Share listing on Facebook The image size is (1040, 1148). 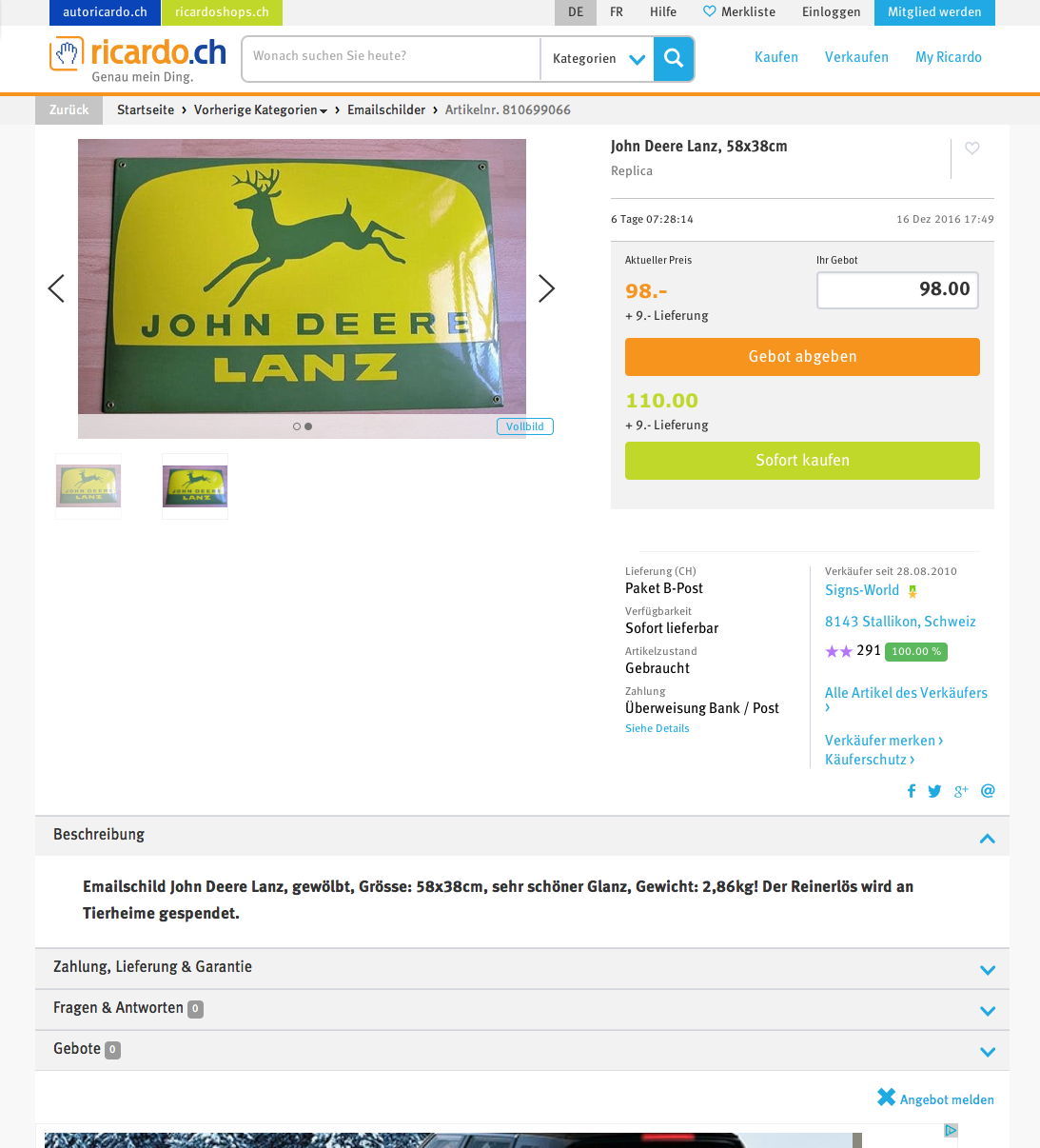912,791
